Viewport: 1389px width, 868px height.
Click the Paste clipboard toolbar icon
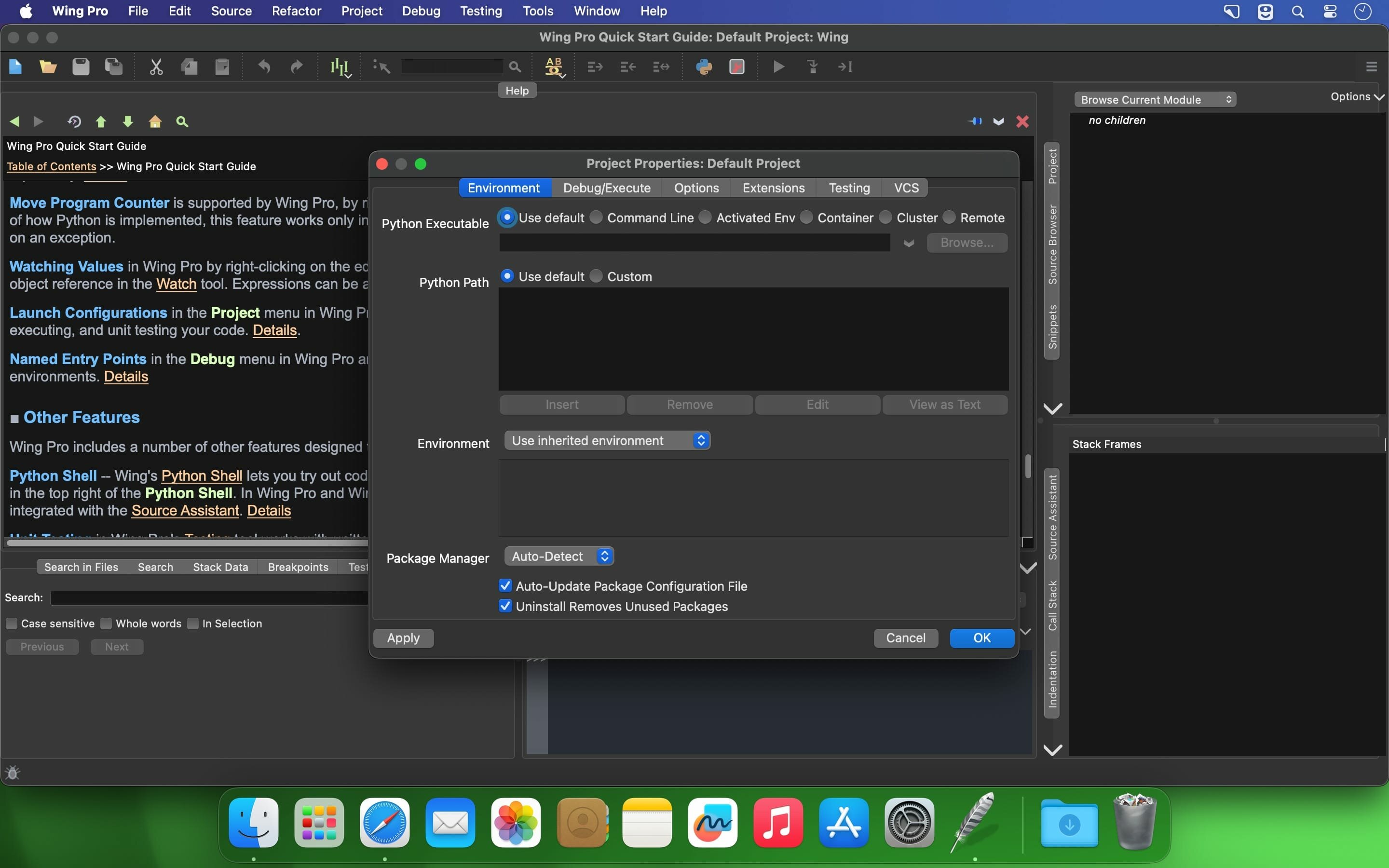(222, 67)
